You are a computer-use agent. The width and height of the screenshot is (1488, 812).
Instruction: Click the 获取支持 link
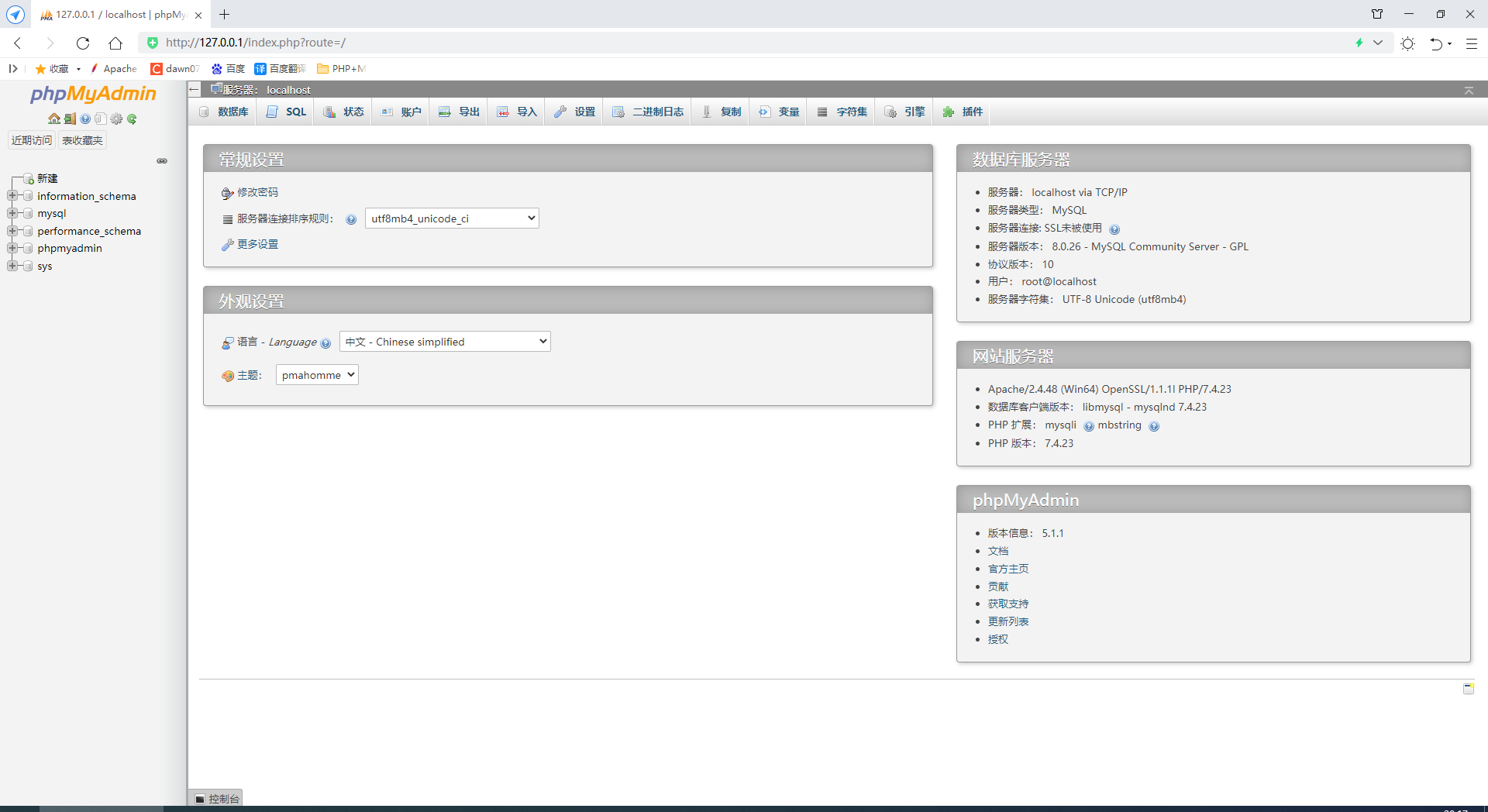click(x=1008, y=604)
